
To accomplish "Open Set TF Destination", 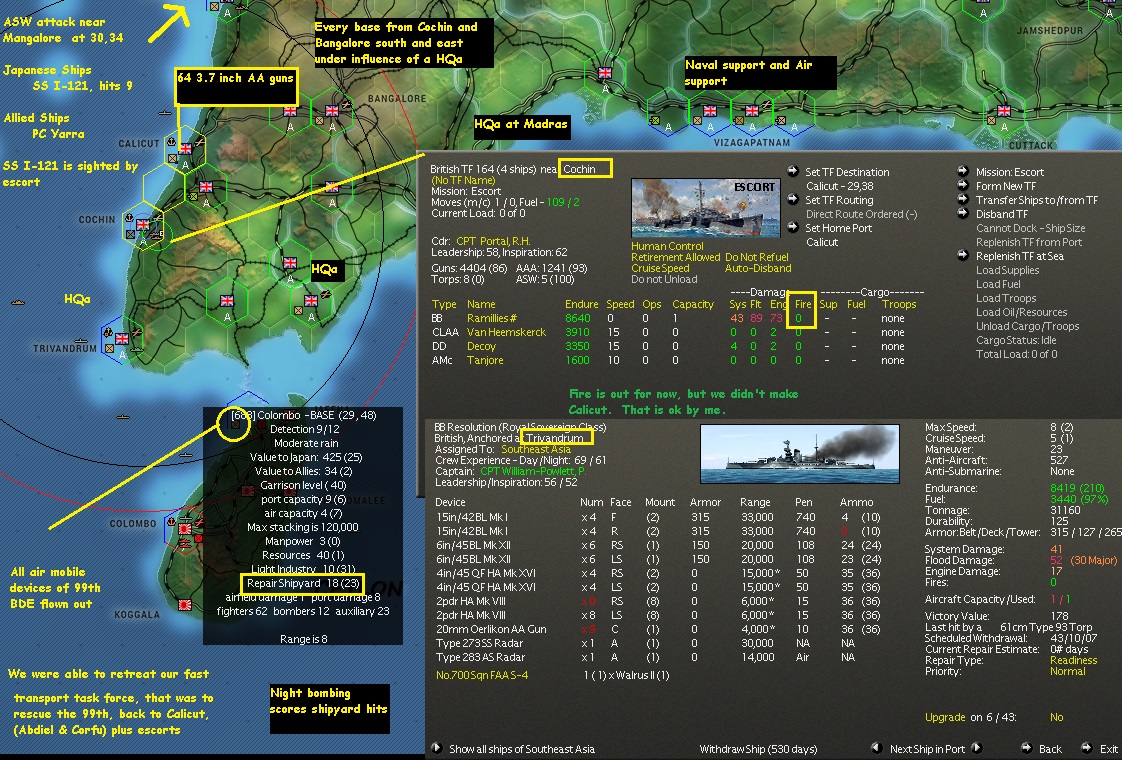I will (x=847, y=172).
